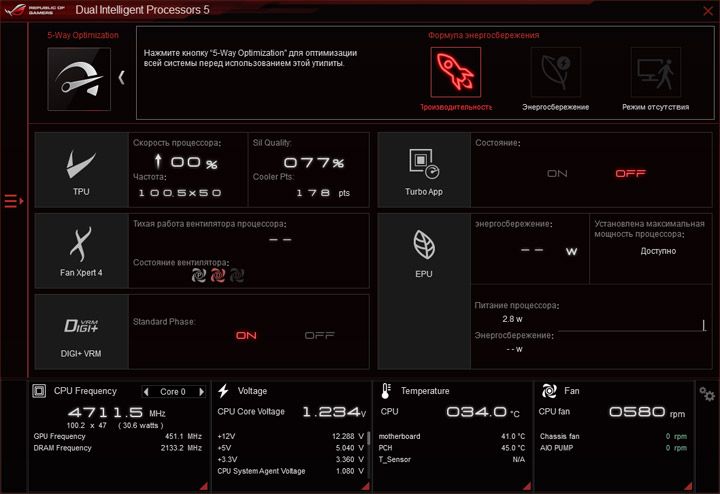This screenshot has width=720, height=494.
Task: Set Standard Phase to OFF
Action: [x=320, y=336]
